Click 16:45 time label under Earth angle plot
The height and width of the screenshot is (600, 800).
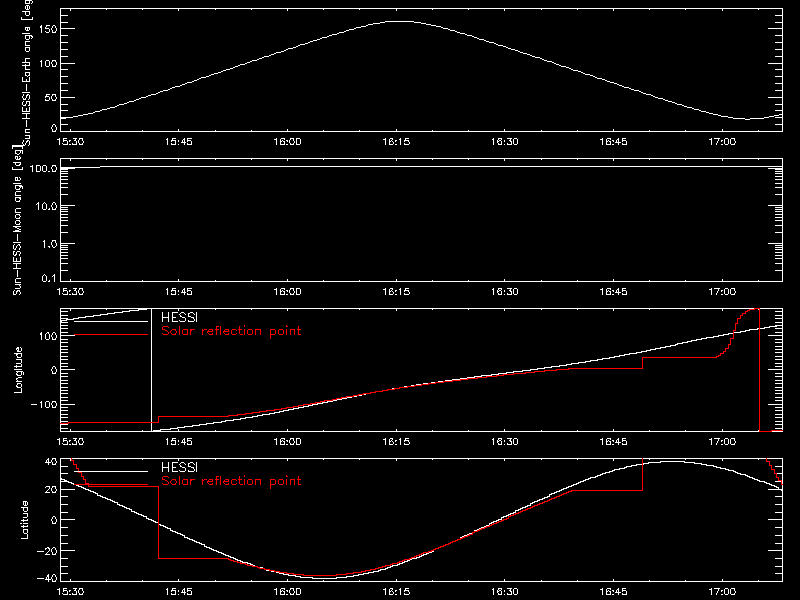point(613,142)
